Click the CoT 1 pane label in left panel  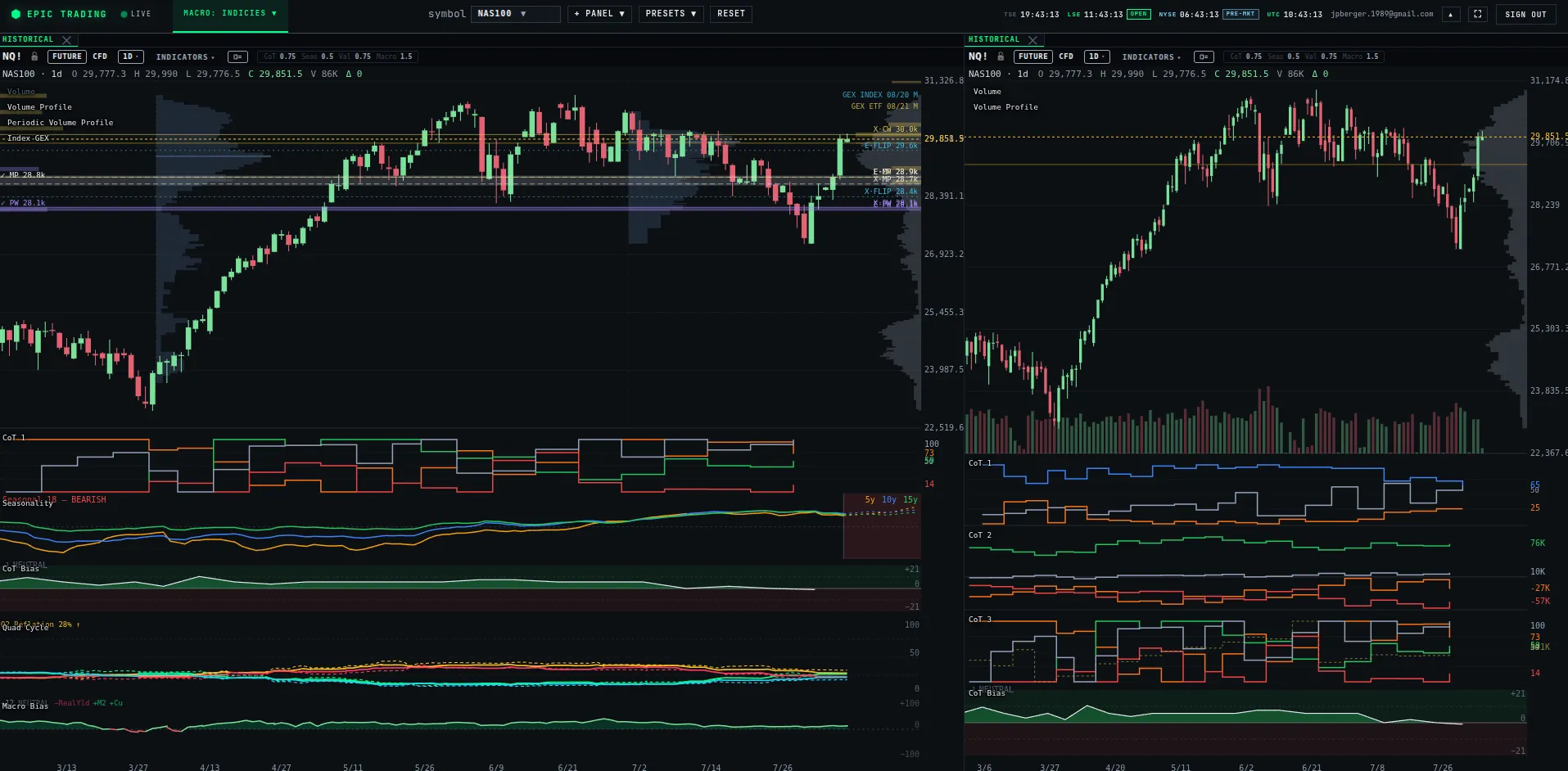click(x=14, y=438)
